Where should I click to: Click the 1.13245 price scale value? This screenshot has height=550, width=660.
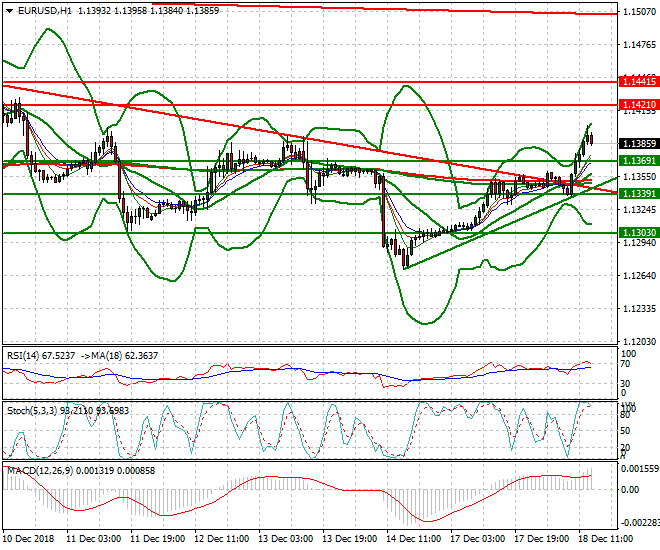coord(639,210)
